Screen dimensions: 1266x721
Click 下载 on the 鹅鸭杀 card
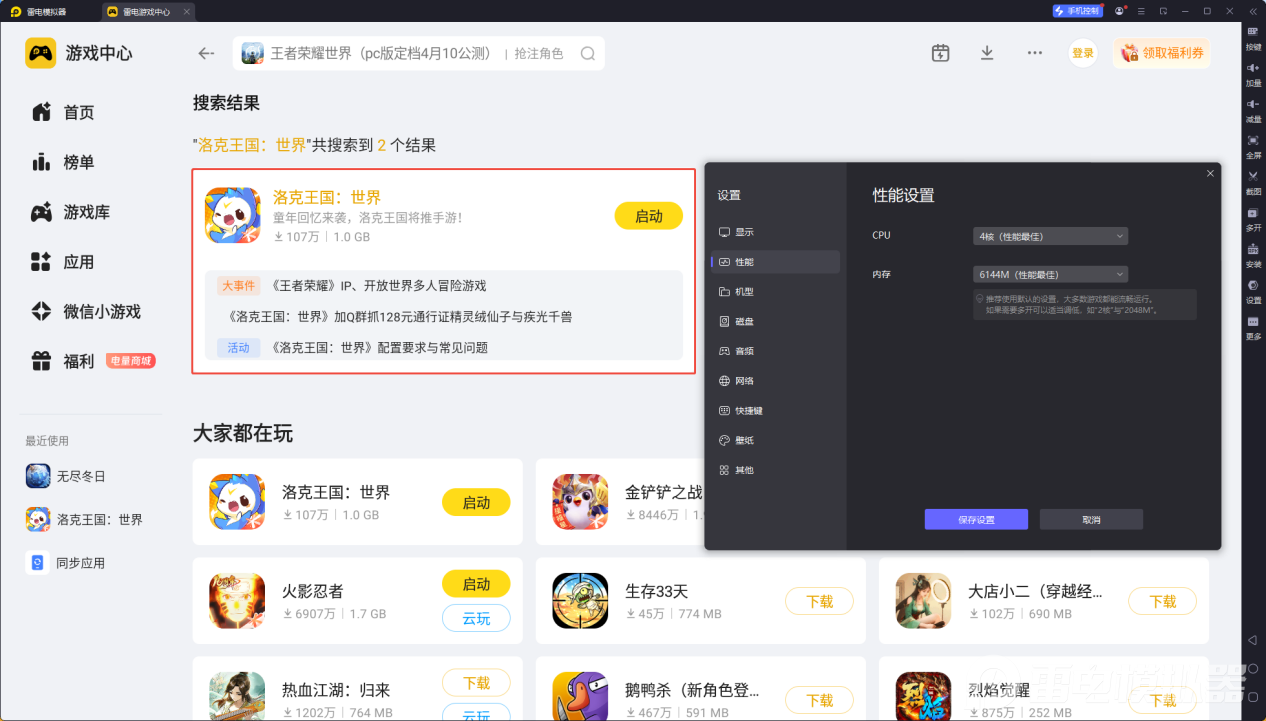click(820, 700)
